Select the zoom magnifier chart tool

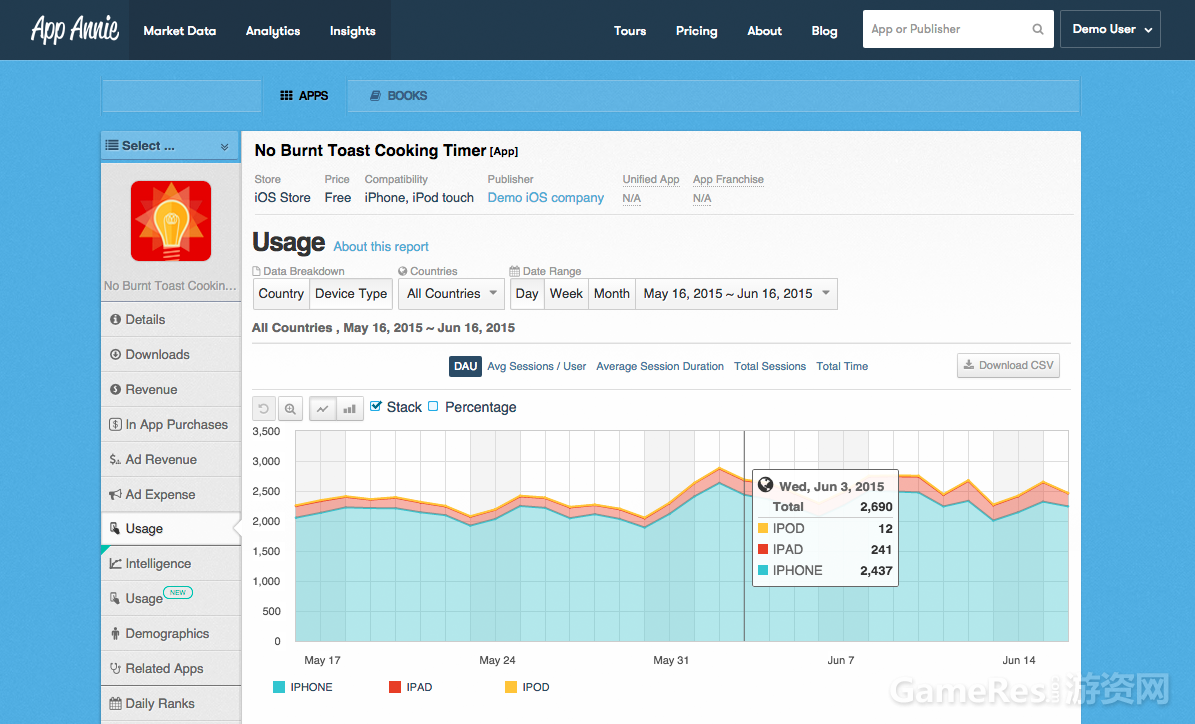(290, 408)
